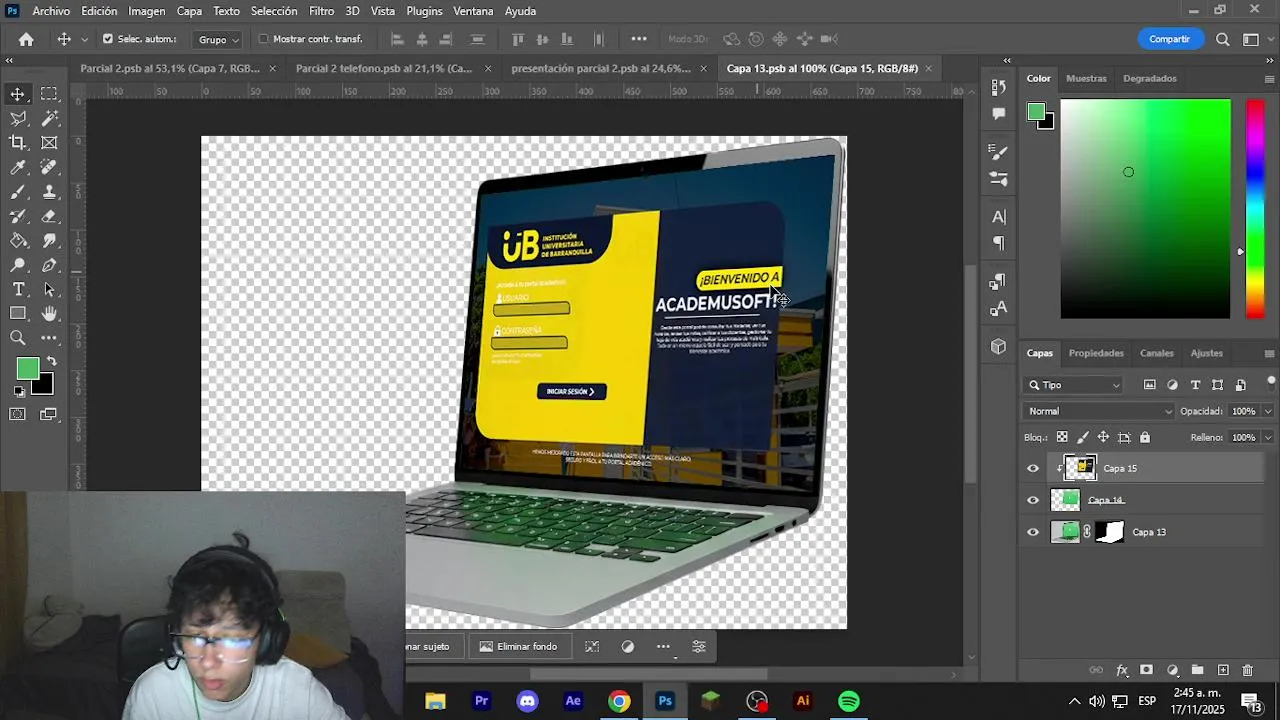Image resolution: width=1280 pixels, height=720 pixels.
Task: Select the Polygonal Lasso tool
Action: (18, 118)
